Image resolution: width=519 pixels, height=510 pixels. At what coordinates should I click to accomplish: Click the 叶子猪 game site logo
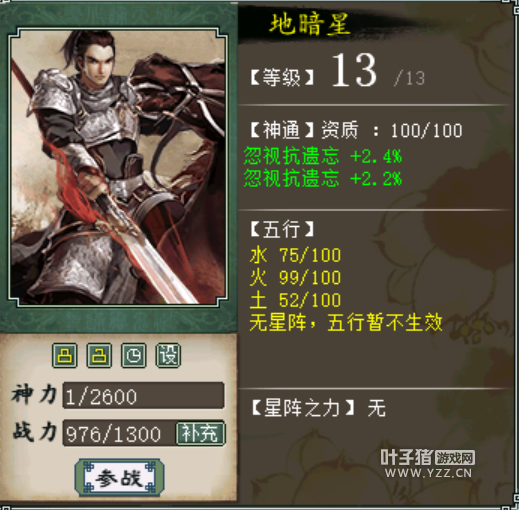pyautogui.click(x=428, y=457)
